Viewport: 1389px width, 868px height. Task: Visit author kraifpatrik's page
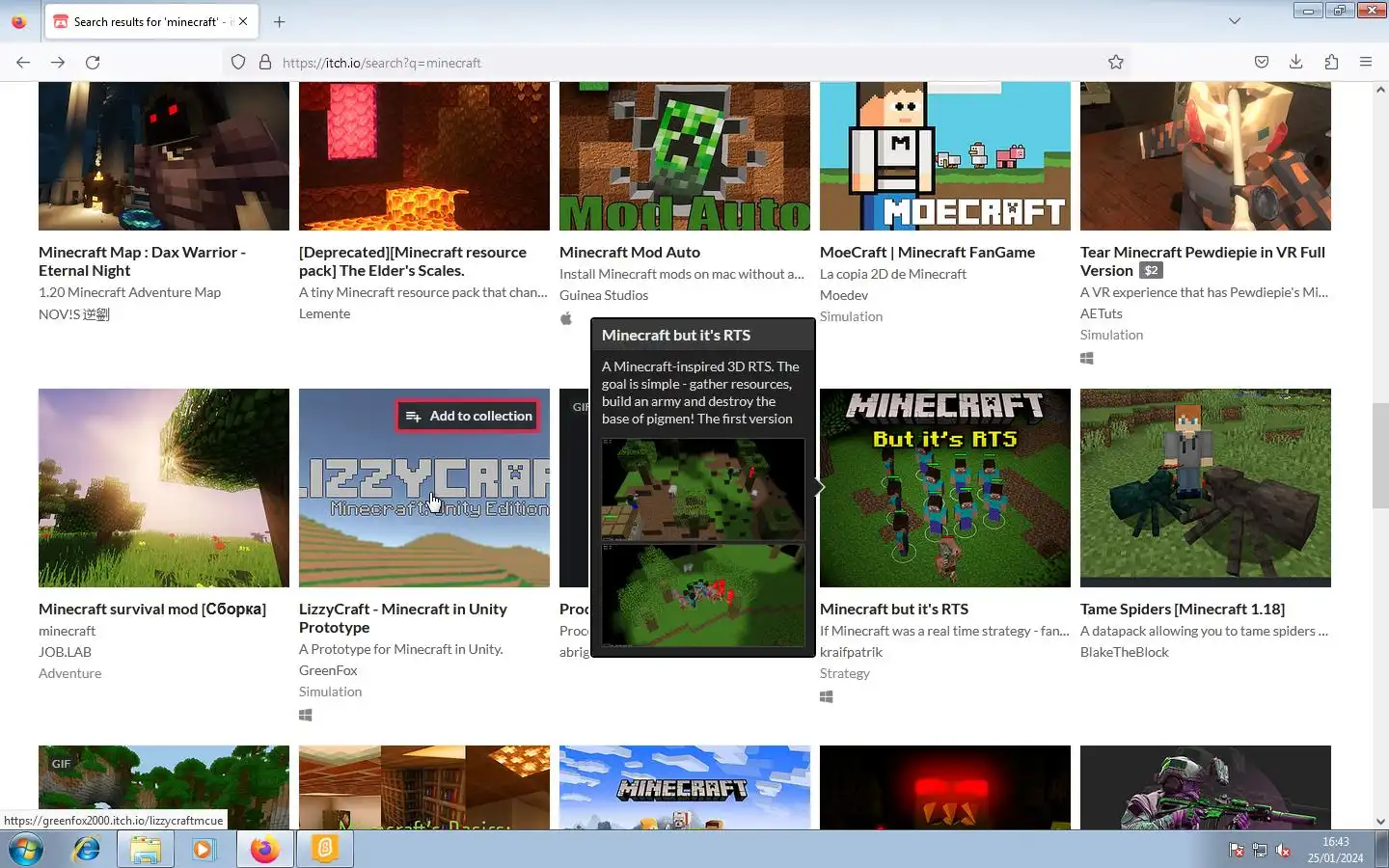point(851,652)
